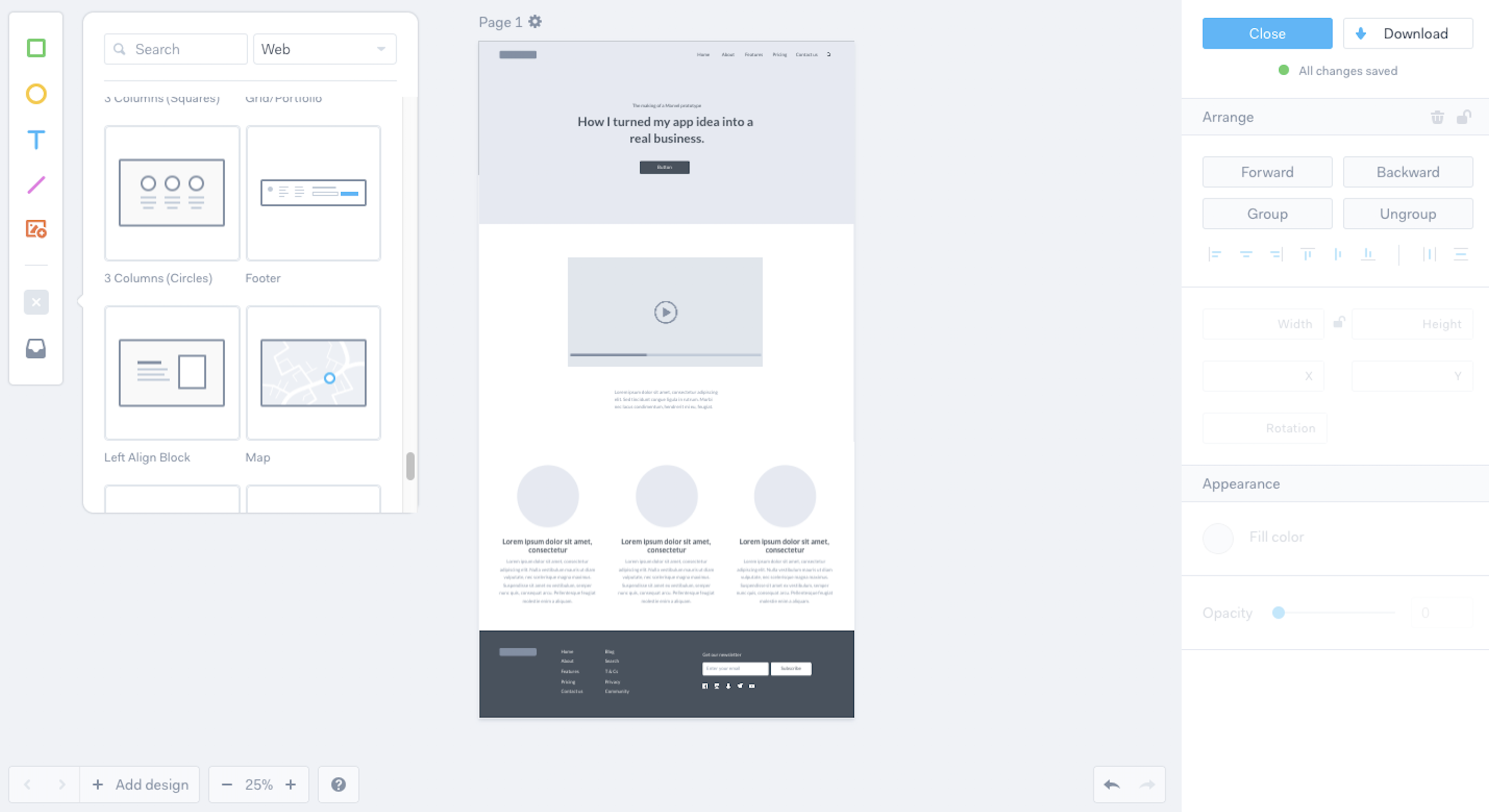Expand the footer section in components list

coord(314,192)
